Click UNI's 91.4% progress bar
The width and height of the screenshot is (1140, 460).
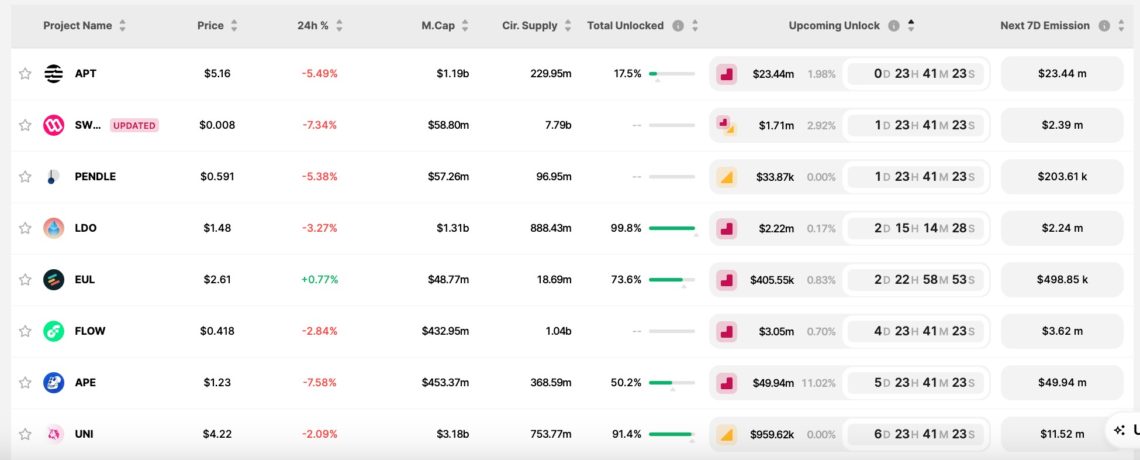point(672,435)
